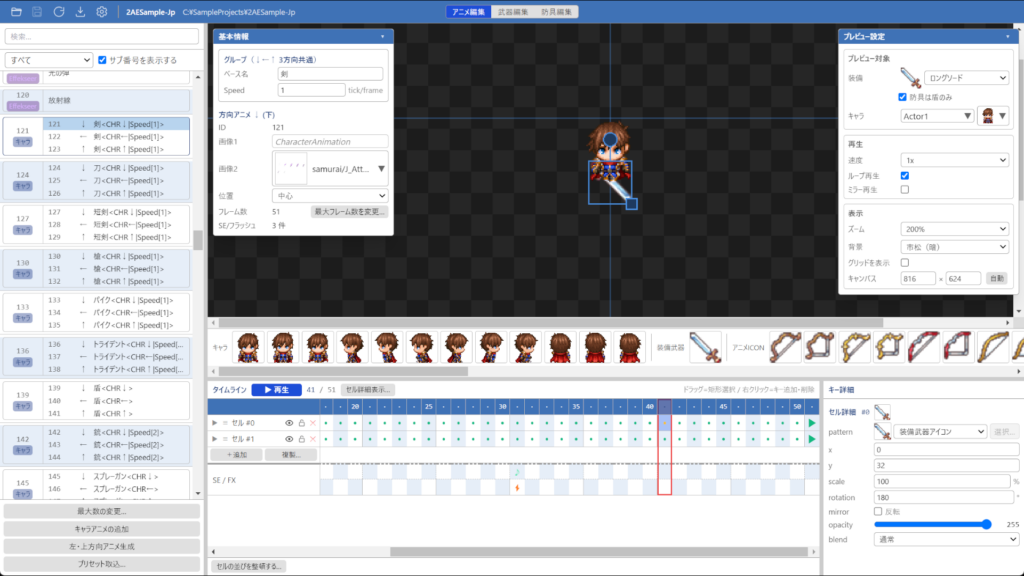Lock the セル #1 row with the padlock icon
Screen dimensions: 1024x576
point(302,439)
